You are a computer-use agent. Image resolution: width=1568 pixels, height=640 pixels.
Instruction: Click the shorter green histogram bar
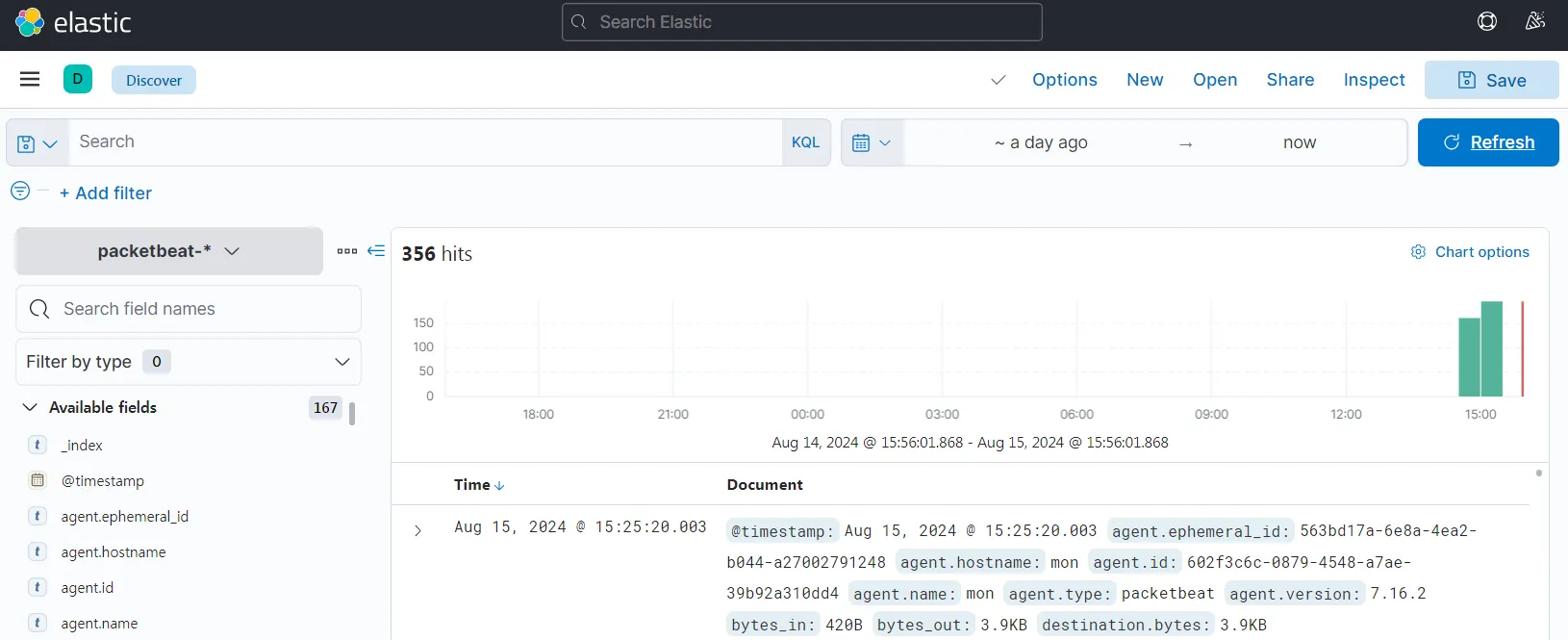coord(1469,357)
